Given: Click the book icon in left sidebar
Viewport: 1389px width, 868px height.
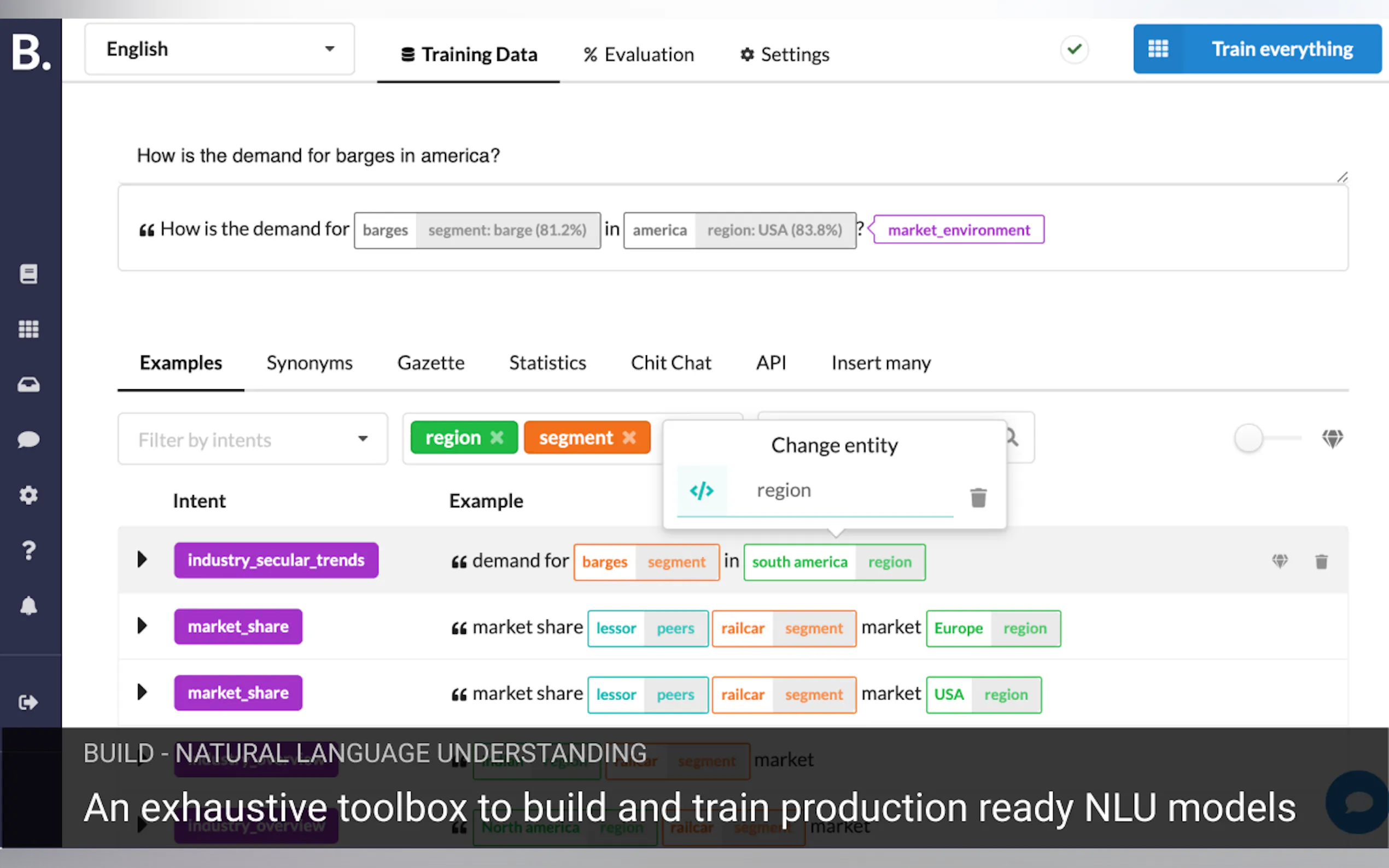Looking at the screenshot, I should [29, 274].
